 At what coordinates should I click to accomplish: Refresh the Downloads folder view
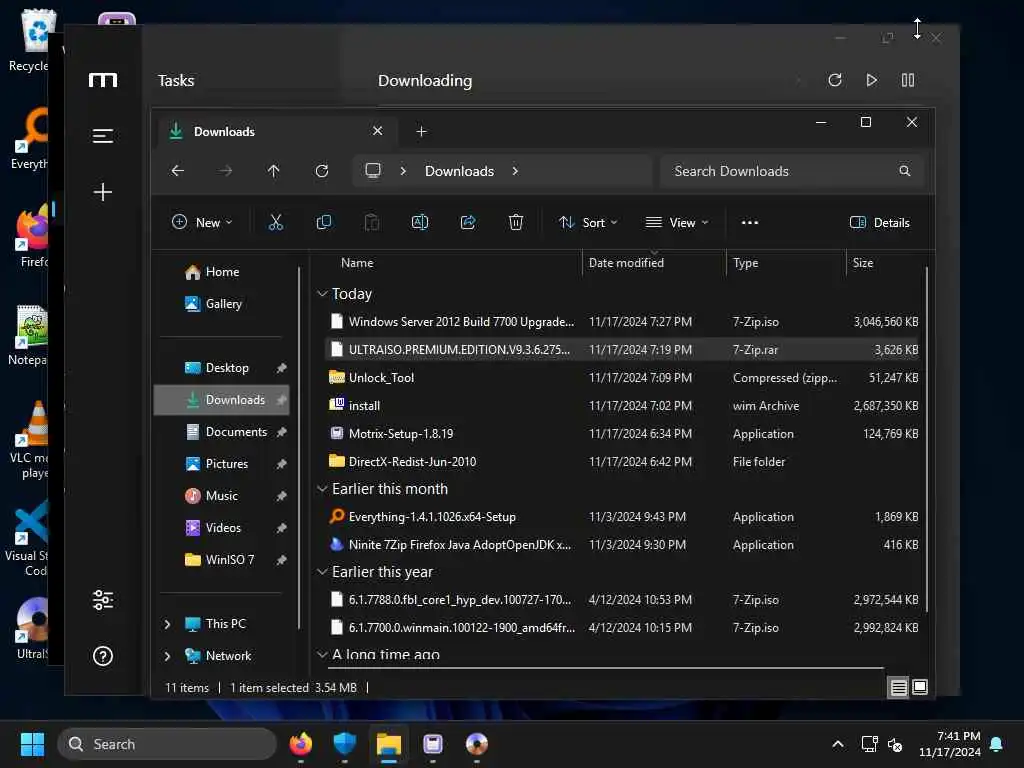pos(322,171)
